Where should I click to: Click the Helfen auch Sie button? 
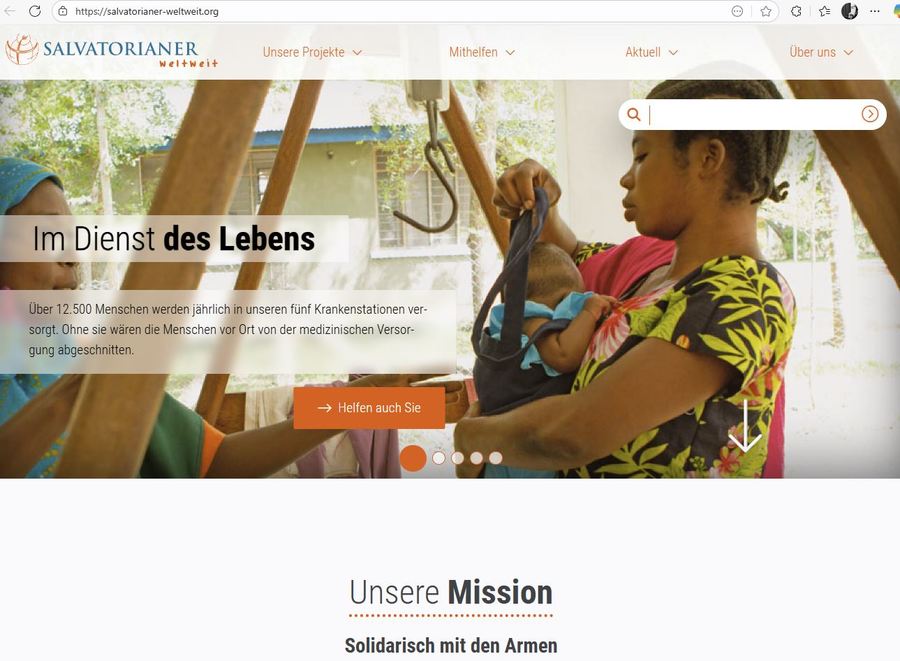coord(369,408)
